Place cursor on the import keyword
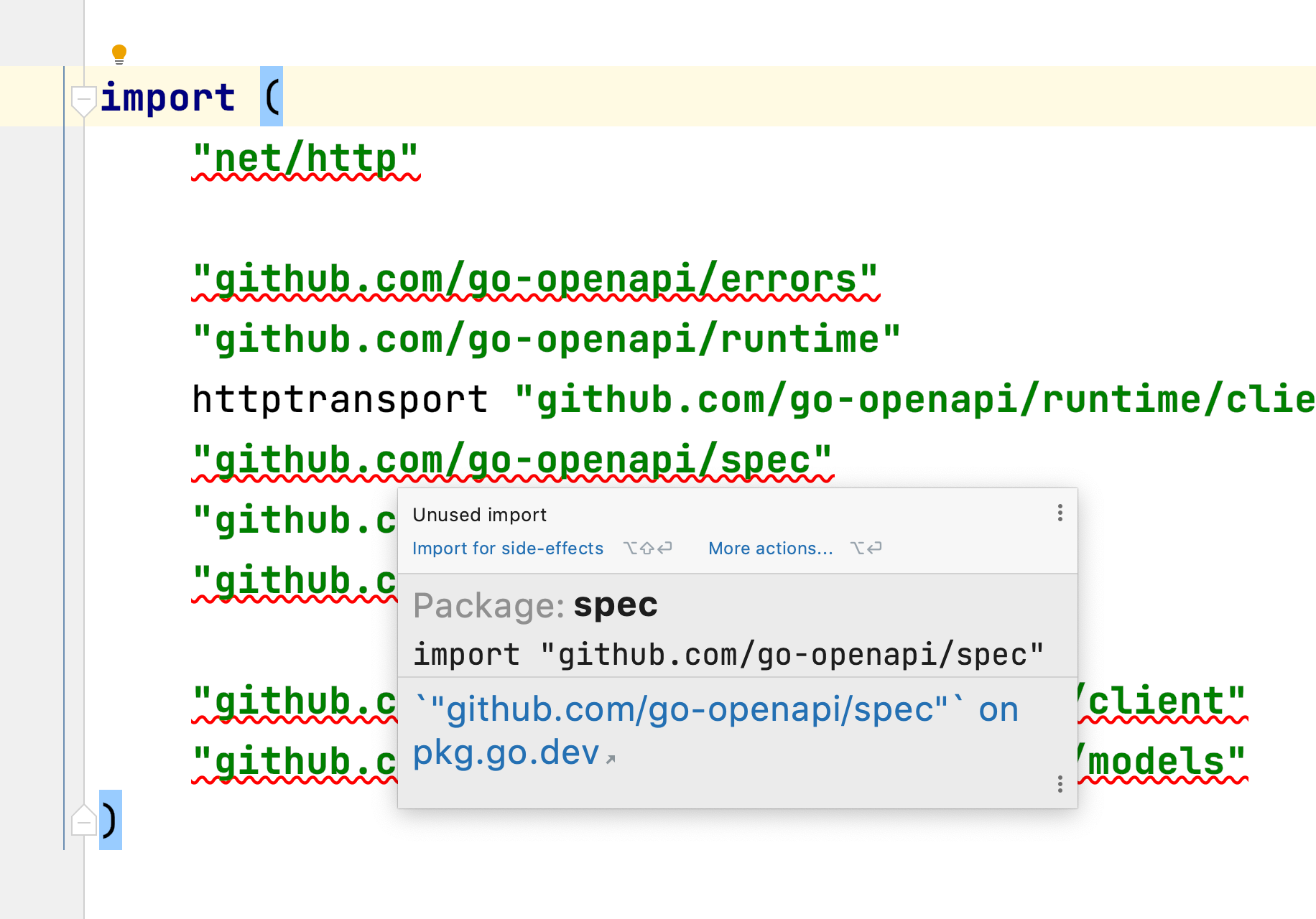The image size is (1316, 919). pyautogui.click(x=169, y=97)
